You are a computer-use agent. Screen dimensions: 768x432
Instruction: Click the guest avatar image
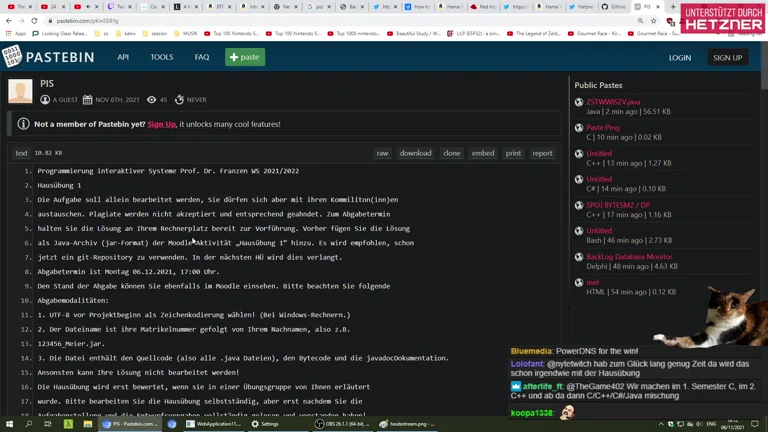[x=20, y=91]
